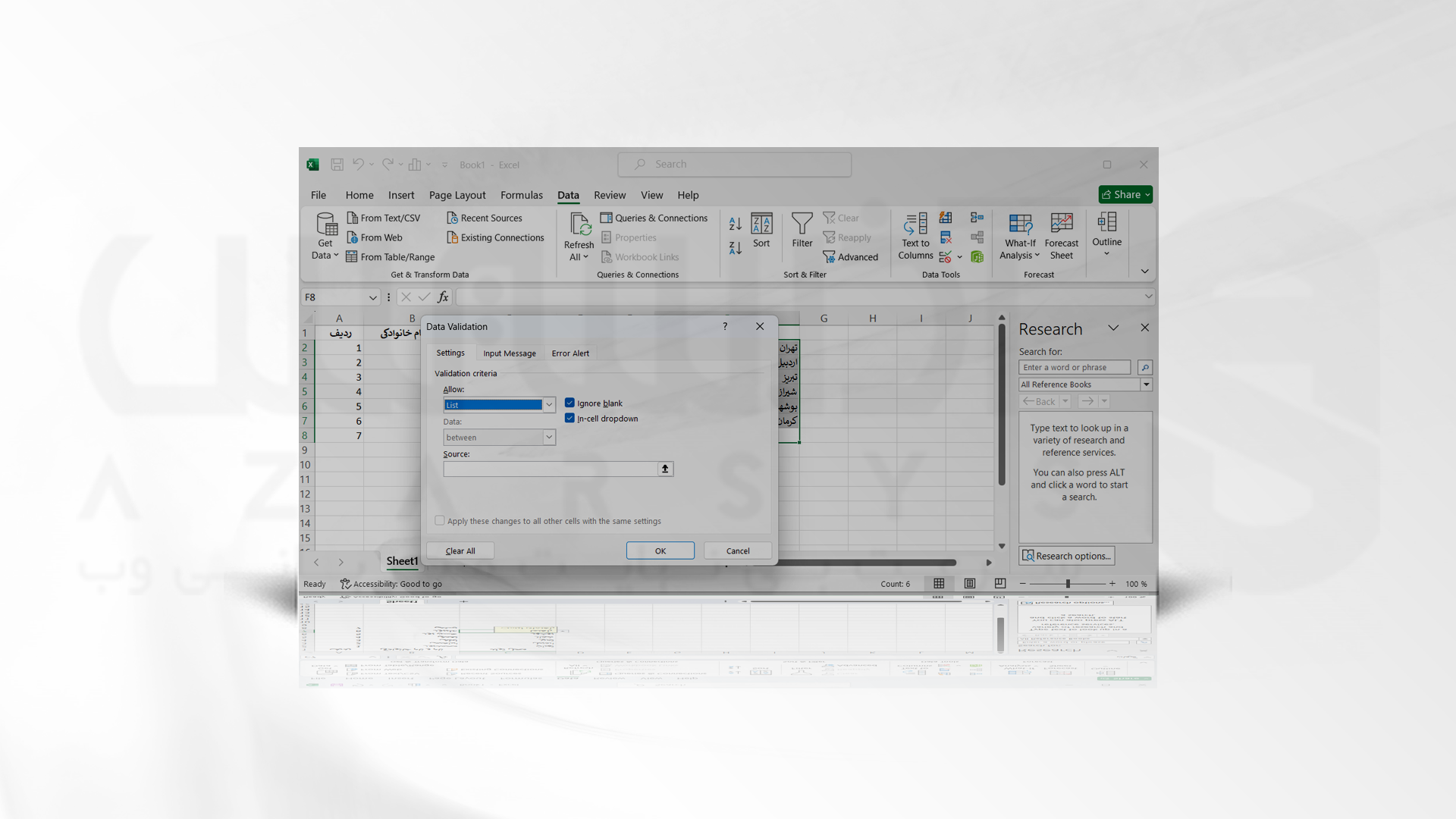1456x819 pixels.
Task: Switch to the Input Message tab
Action: click(x=509, y=353)
